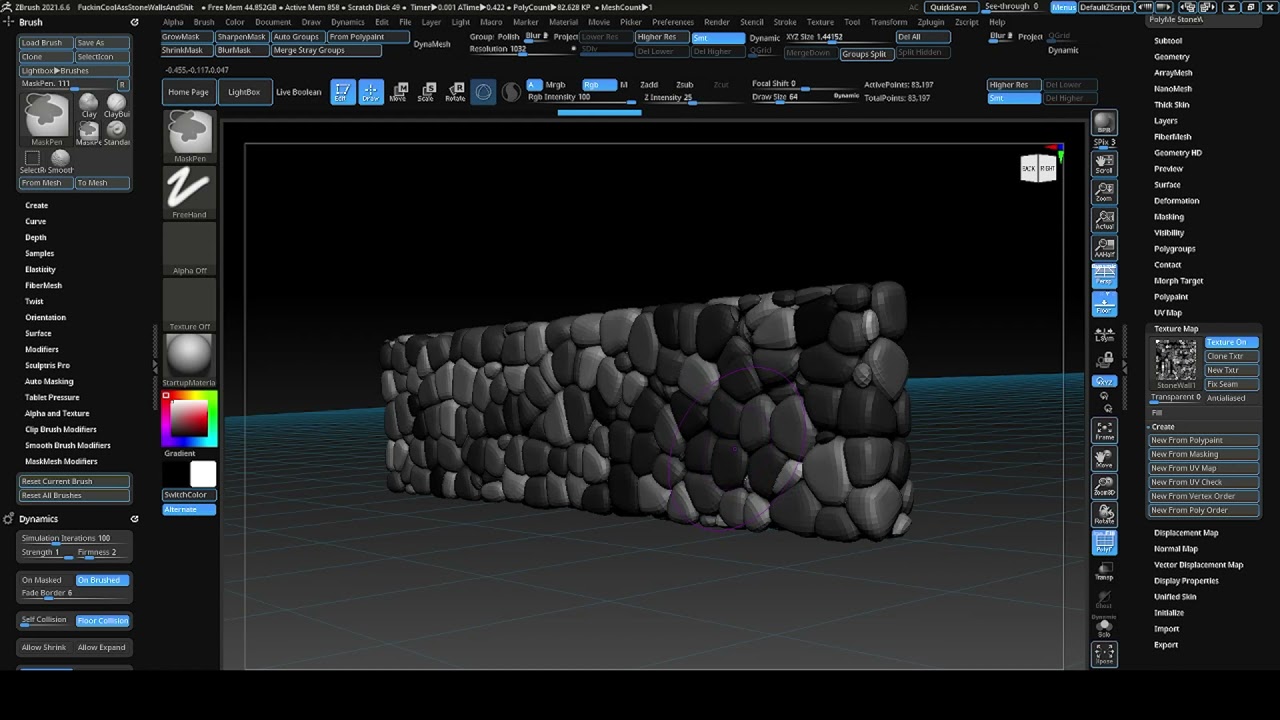Click the Actual size icon
This screenshot has width=1280, height=720.
[1104, 219]
